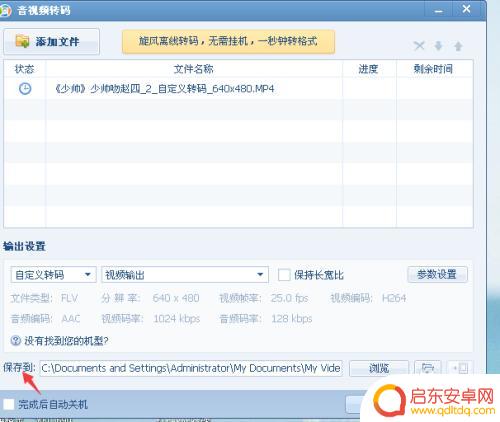Click the app logo in the title bar
Screen dimensions: 500x422
(5, 10)
